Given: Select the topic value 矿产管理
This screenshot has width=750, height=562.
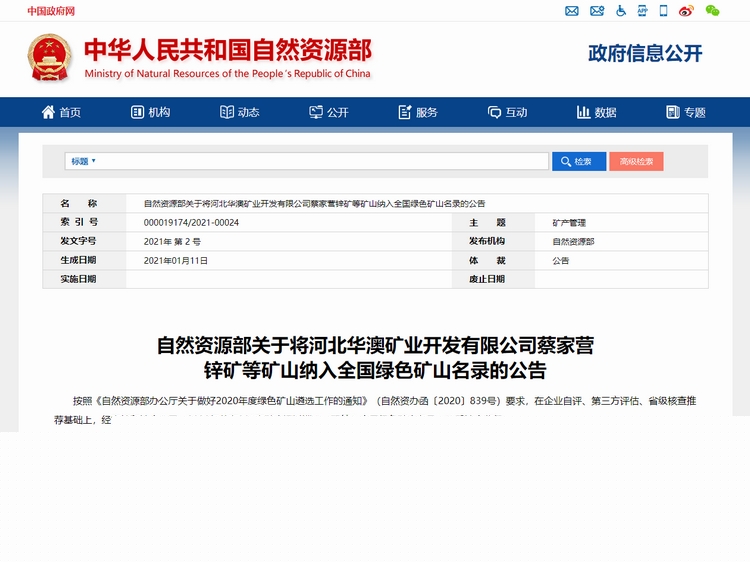Looking at the screenshot, I should click(x=569, y=223).
